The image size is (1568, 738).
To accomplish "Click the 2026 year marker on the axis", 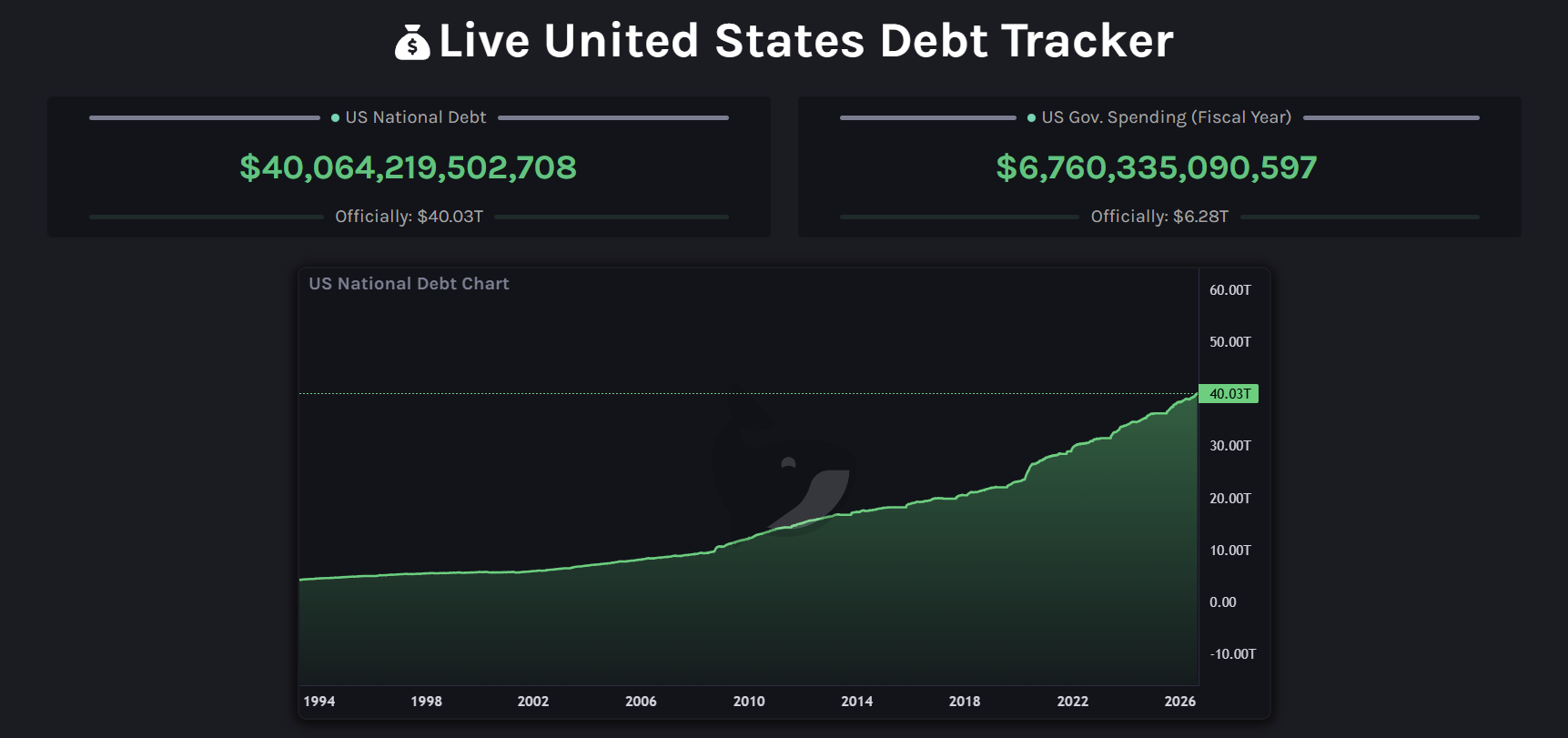I will [1180, 702].
